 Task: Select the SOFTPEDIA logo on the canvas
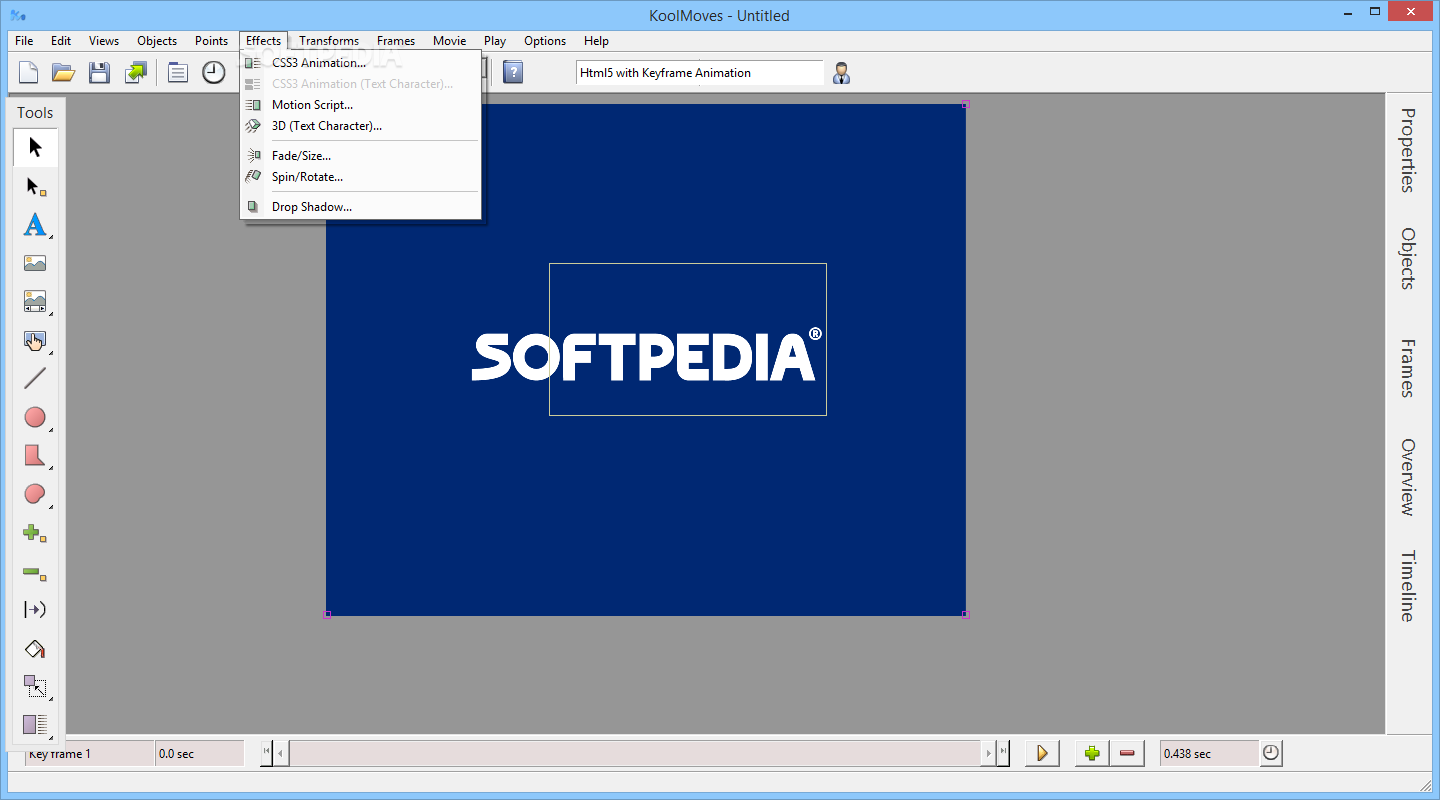[x=646, y=355]
